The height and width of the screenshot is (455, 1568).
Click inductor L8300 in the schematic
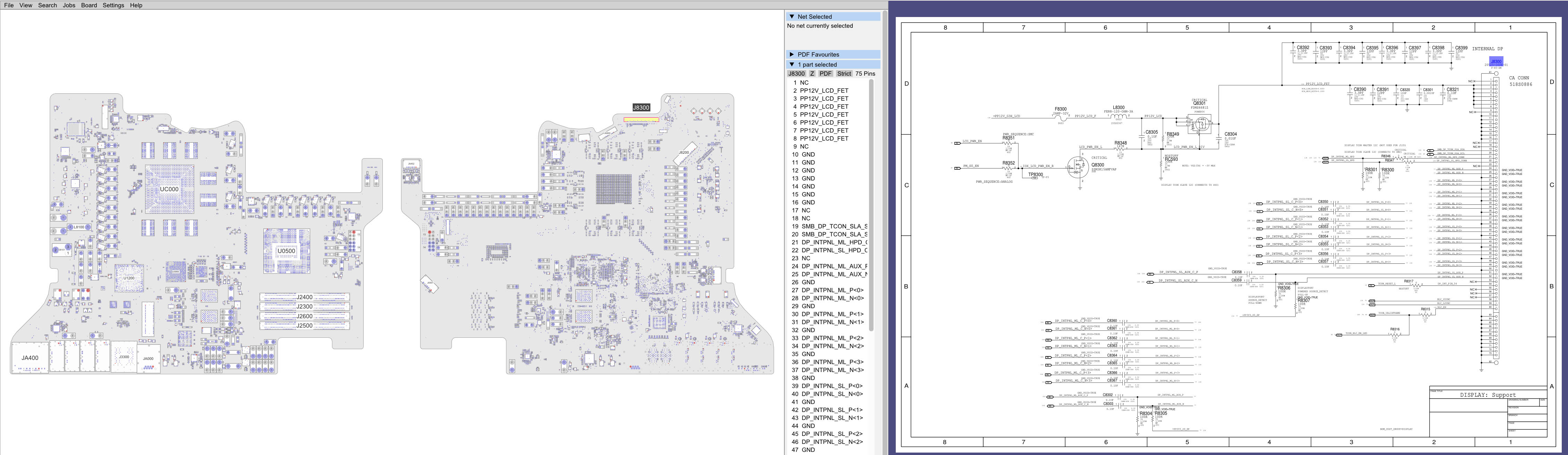pyautogui.click(x=1118, y=116)
